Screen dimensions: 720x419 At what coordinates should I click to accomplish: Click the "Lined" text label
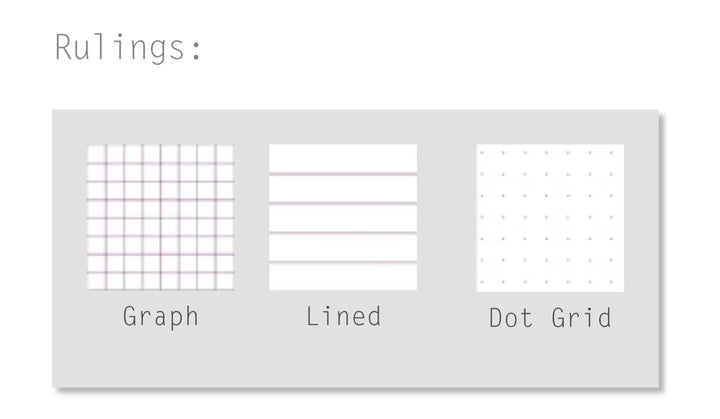pos(343,317)
